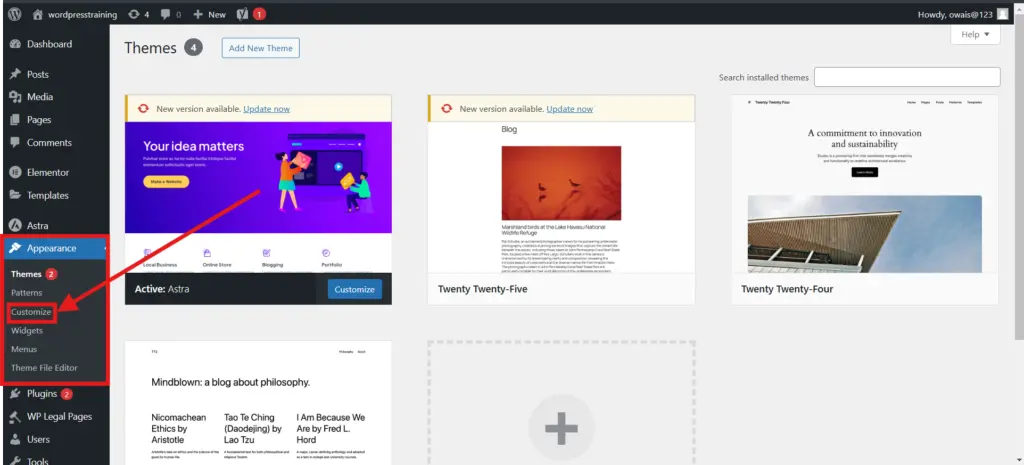This screenshot has height=465, width=1024.
Task: Click the plus New content button
Action: (210, 14)
